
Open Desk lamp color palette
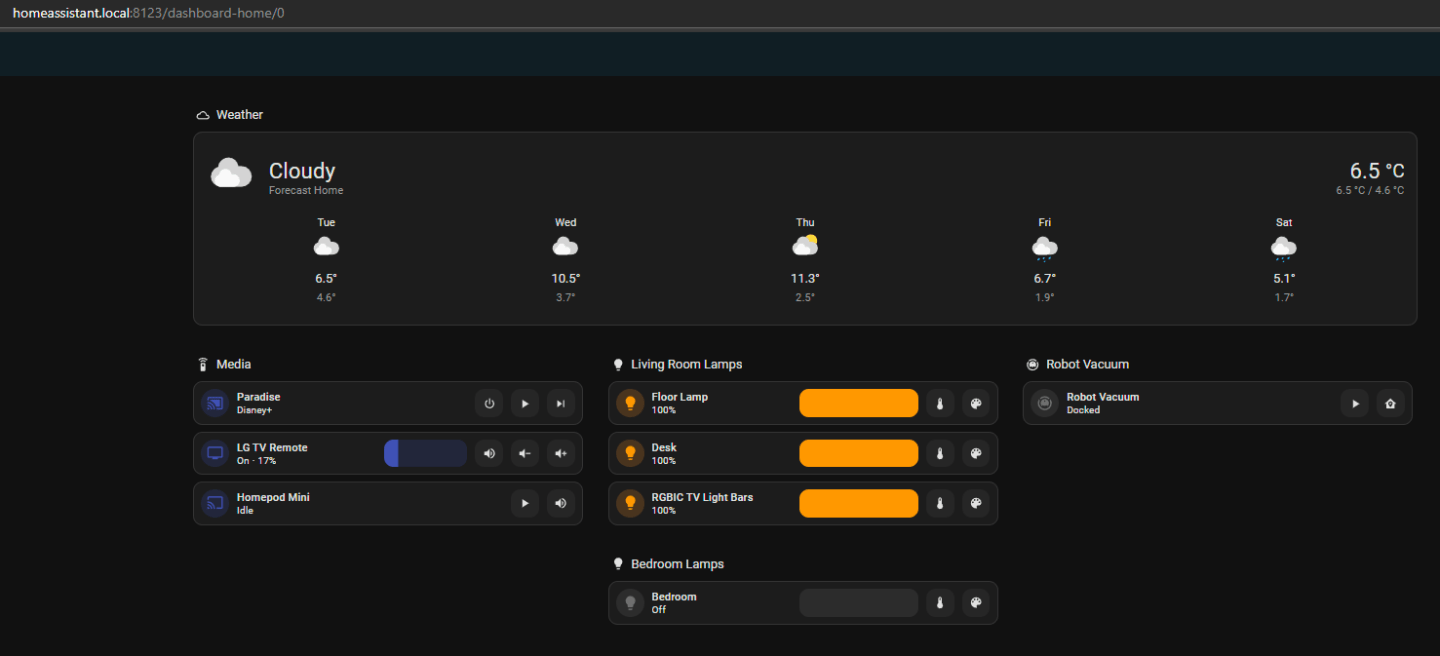coord(976,454)
